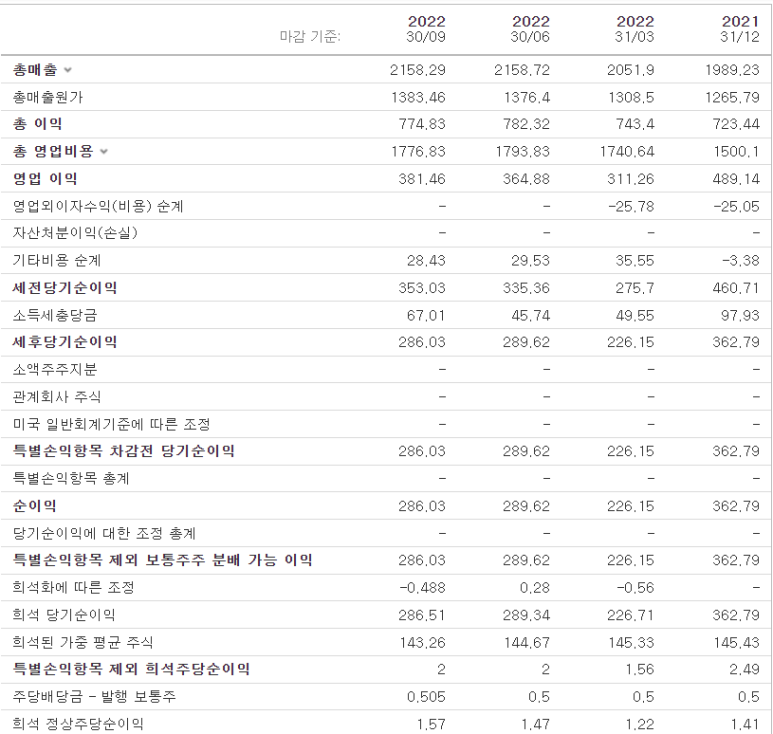Select the 관계회사 주식 row label
The image size is (773, 734).
click(57, 397)
